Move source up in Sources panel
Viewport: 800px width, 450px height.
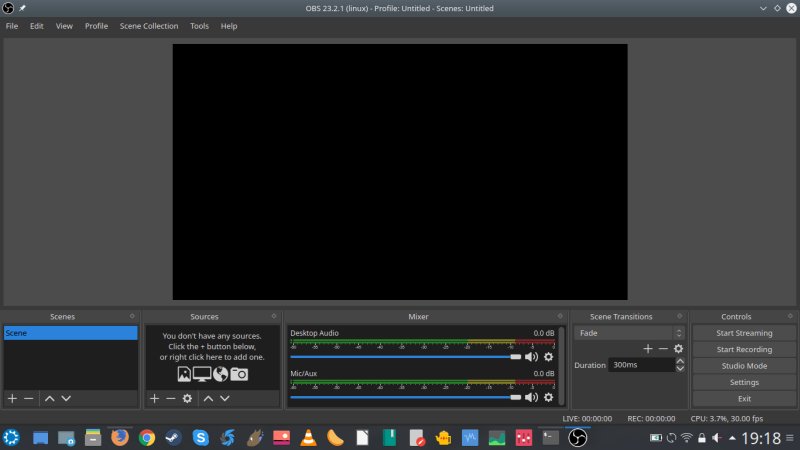click(208, 398)
